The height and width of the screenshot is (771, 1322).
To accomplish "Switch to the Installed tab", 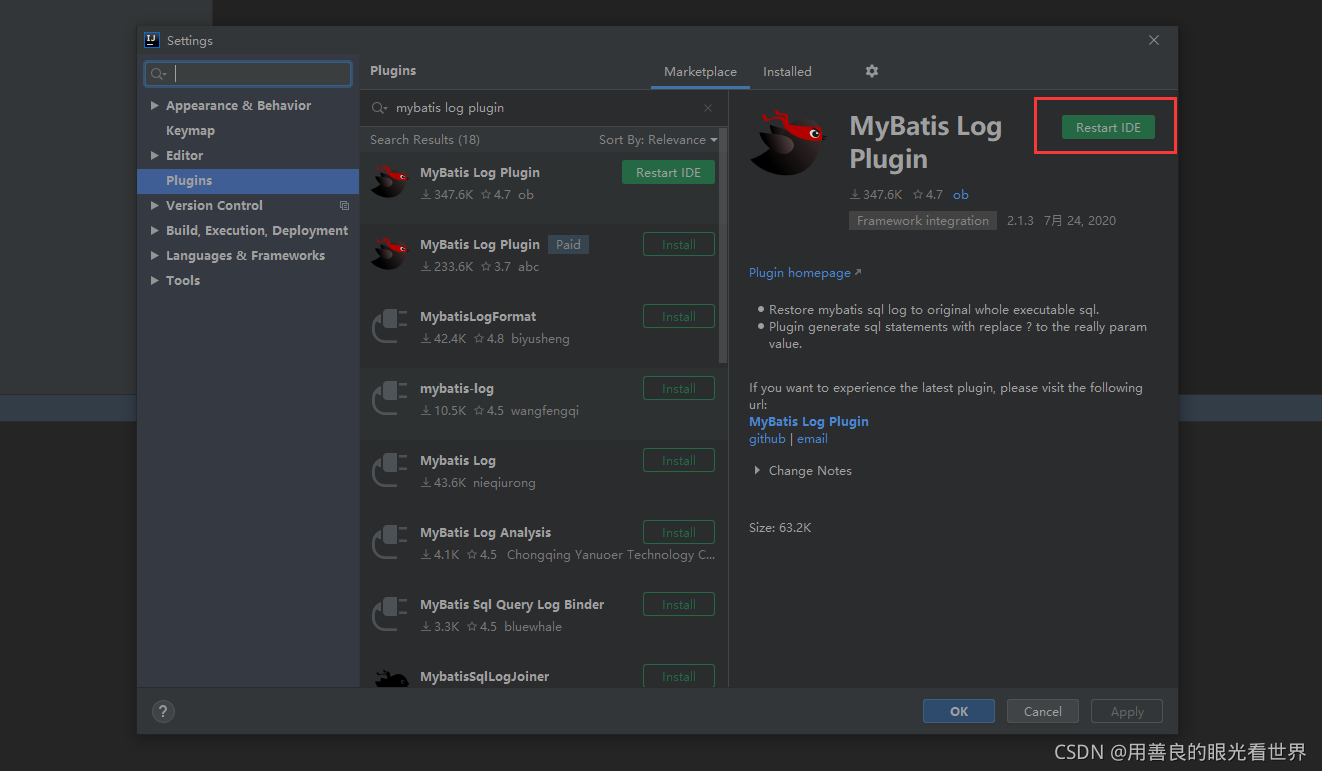I will (x=787, y=72).
